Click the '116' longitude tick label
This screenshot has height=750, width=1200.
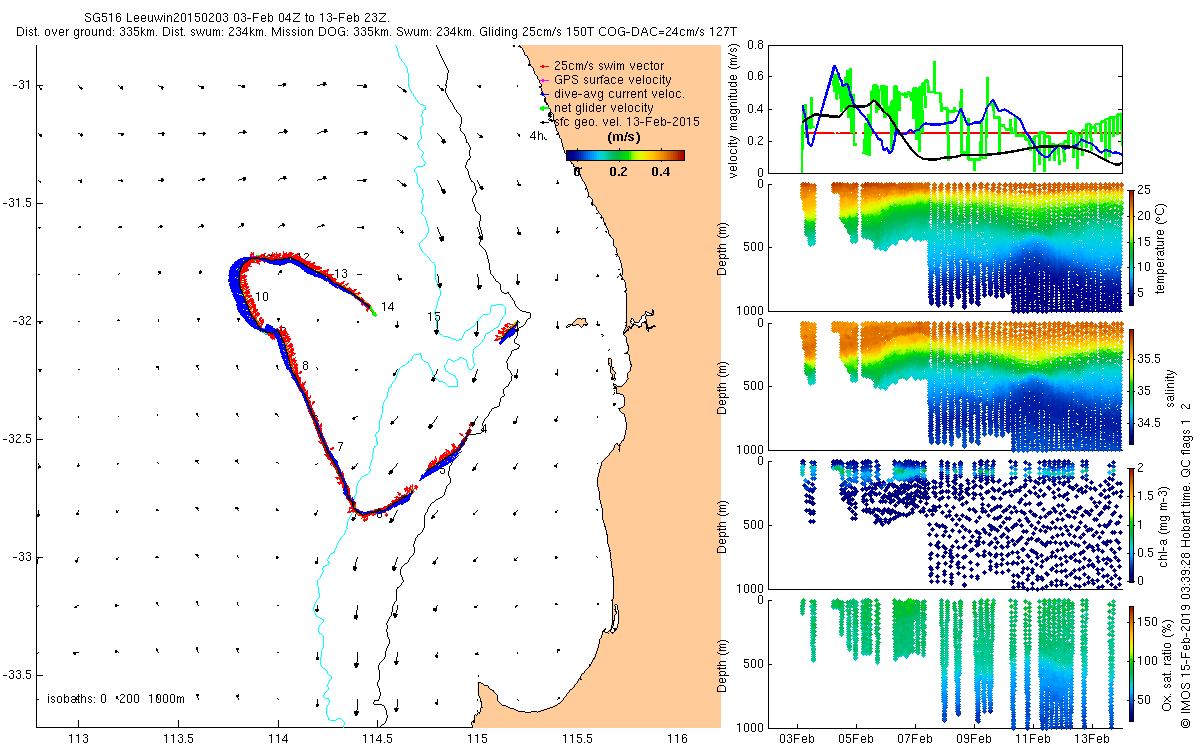pyautogui.click(x=678, y=739)
